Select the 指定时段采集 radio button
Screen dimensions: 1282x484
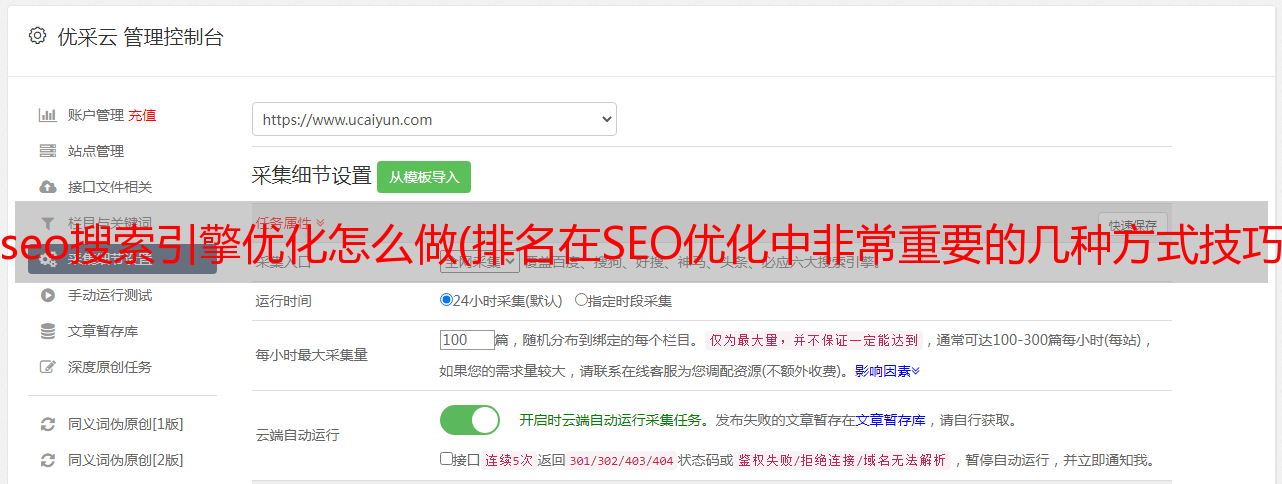[x=581, y=299]
